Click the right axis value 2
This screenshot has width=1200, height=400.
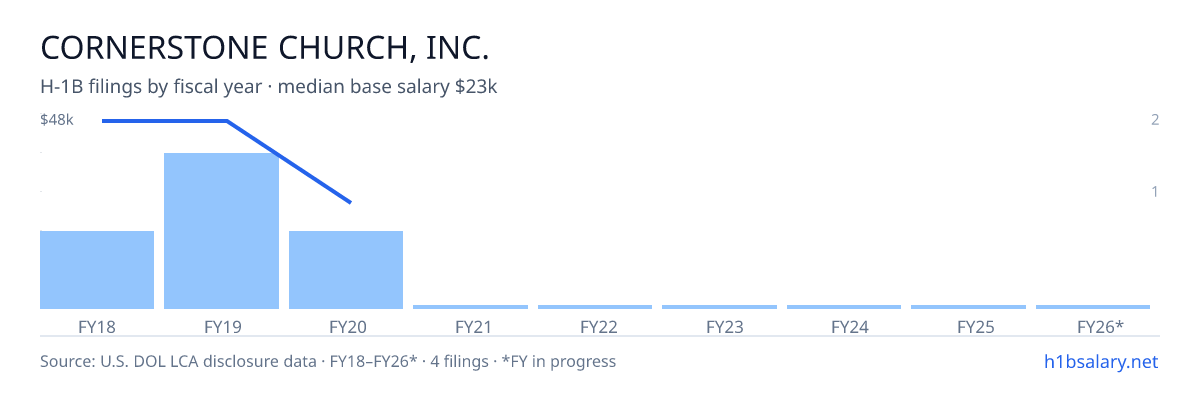pos(1155,120)
